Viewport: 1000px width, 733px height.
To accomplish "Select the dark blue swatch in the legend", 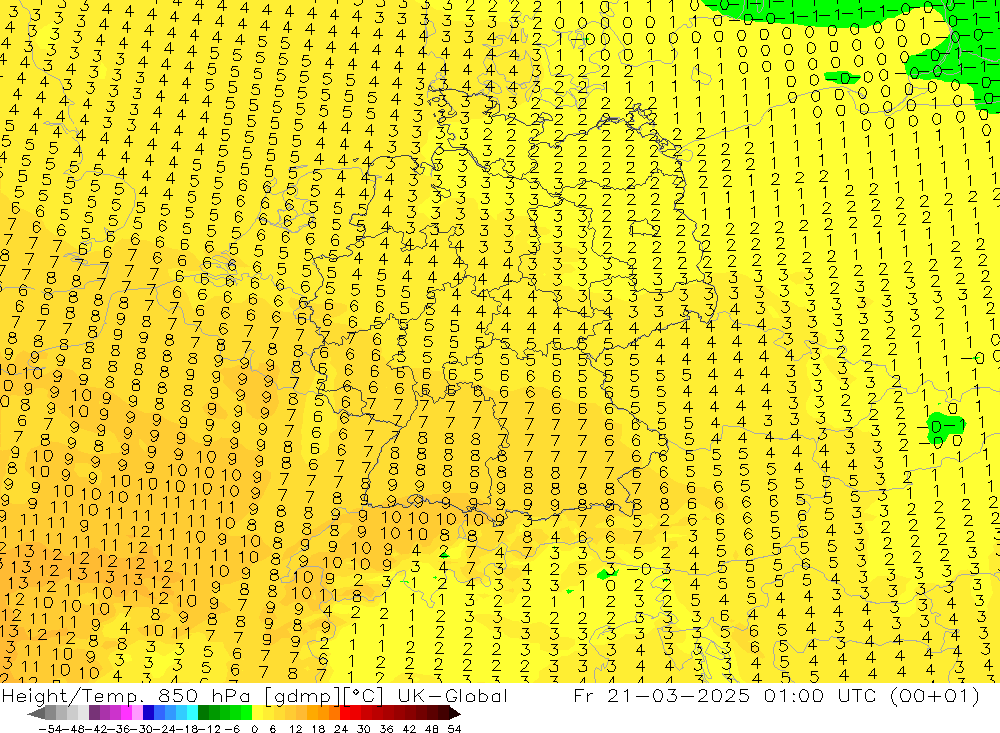I will pyautogui.click(x=148, y=713).
